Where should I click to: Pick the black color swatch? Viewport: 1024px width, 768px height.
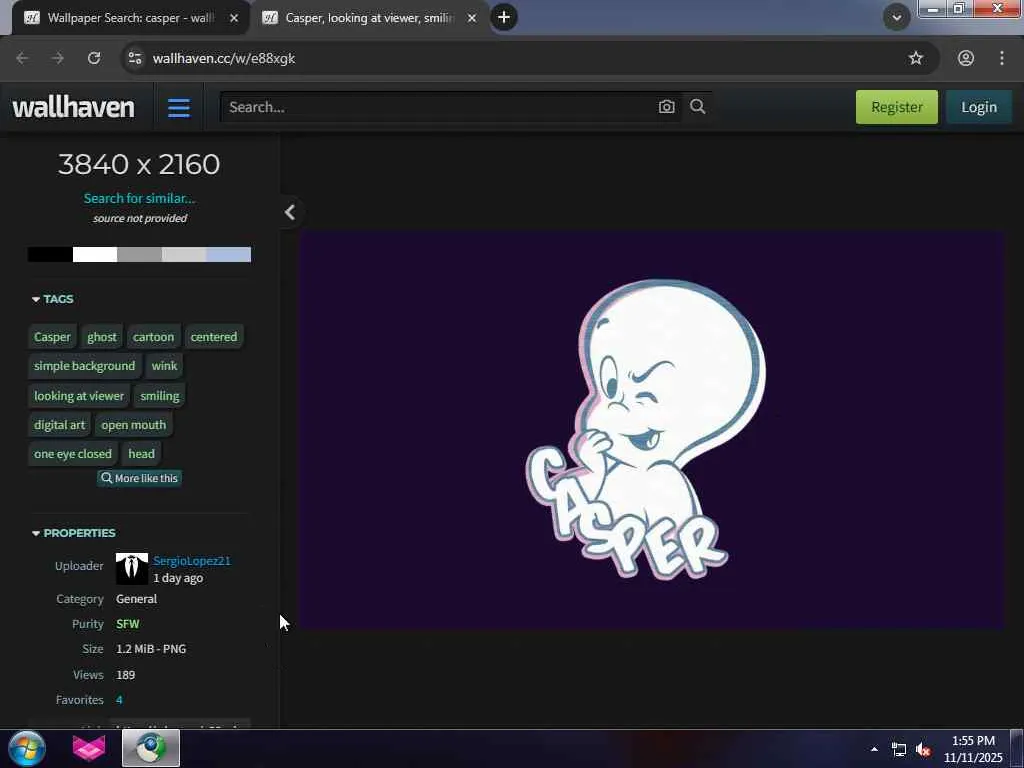50,254
